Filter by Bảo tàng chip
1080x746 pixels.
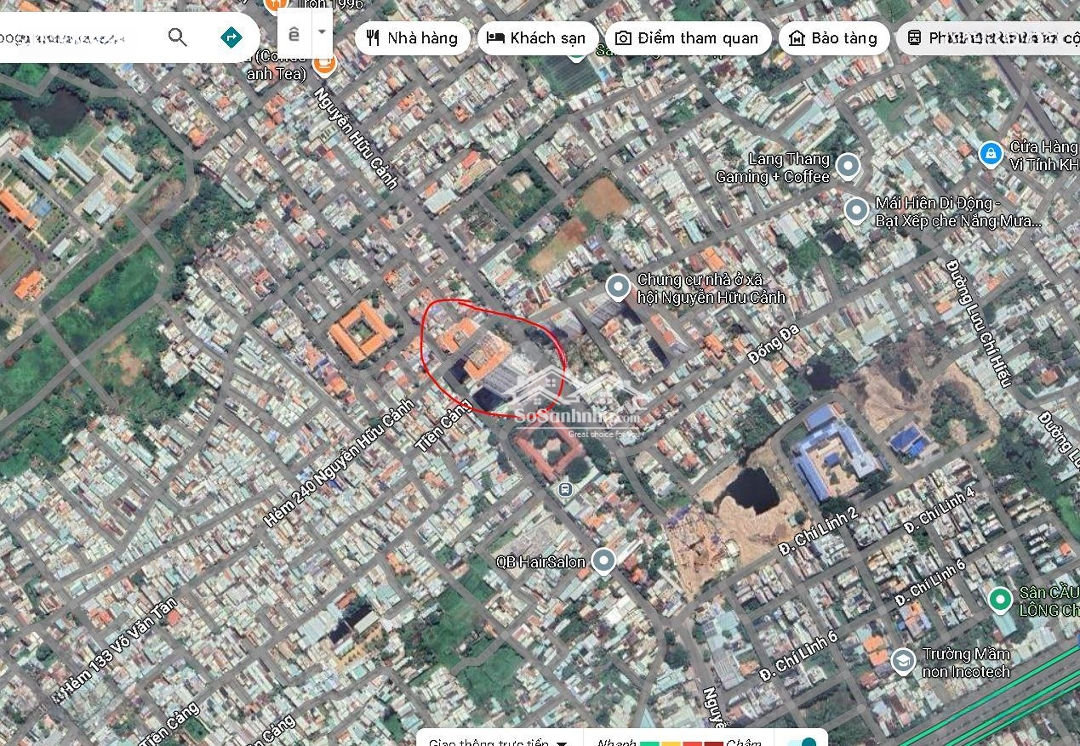(833, 38)
